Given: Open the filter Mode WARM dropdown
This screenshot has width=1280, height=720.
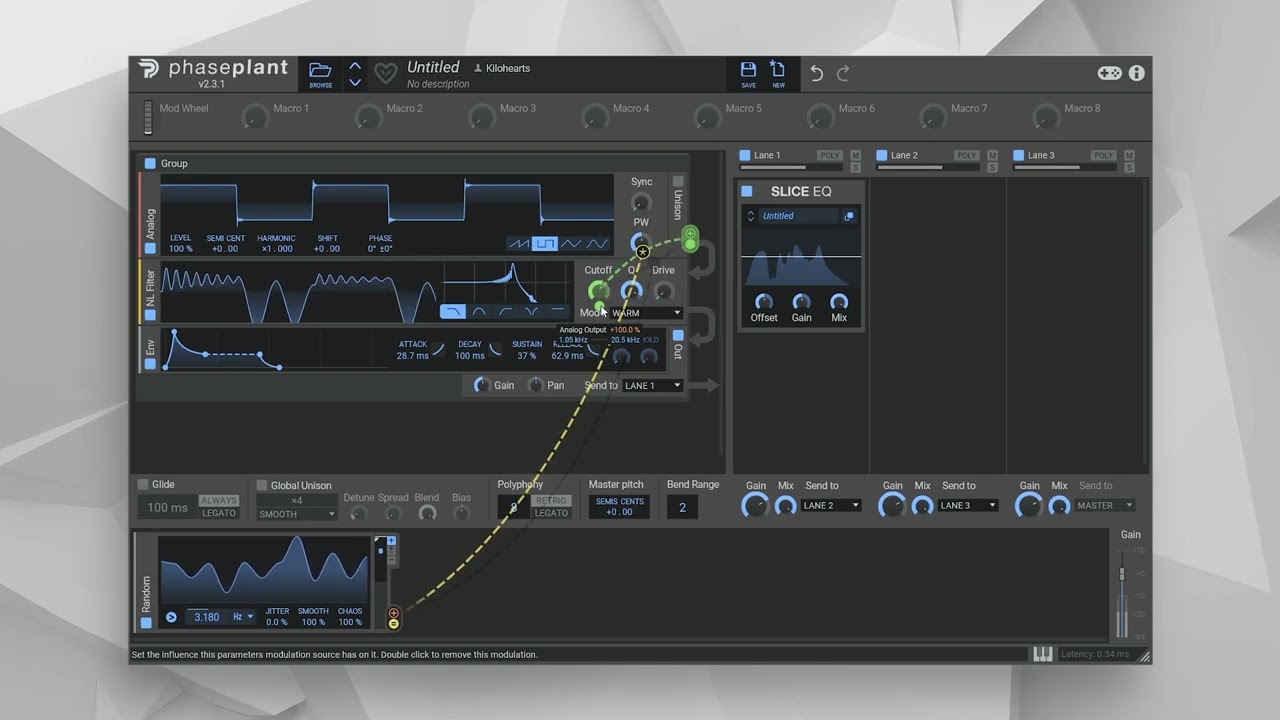Looking at the screenshot, I should click(x=646, y=313).
